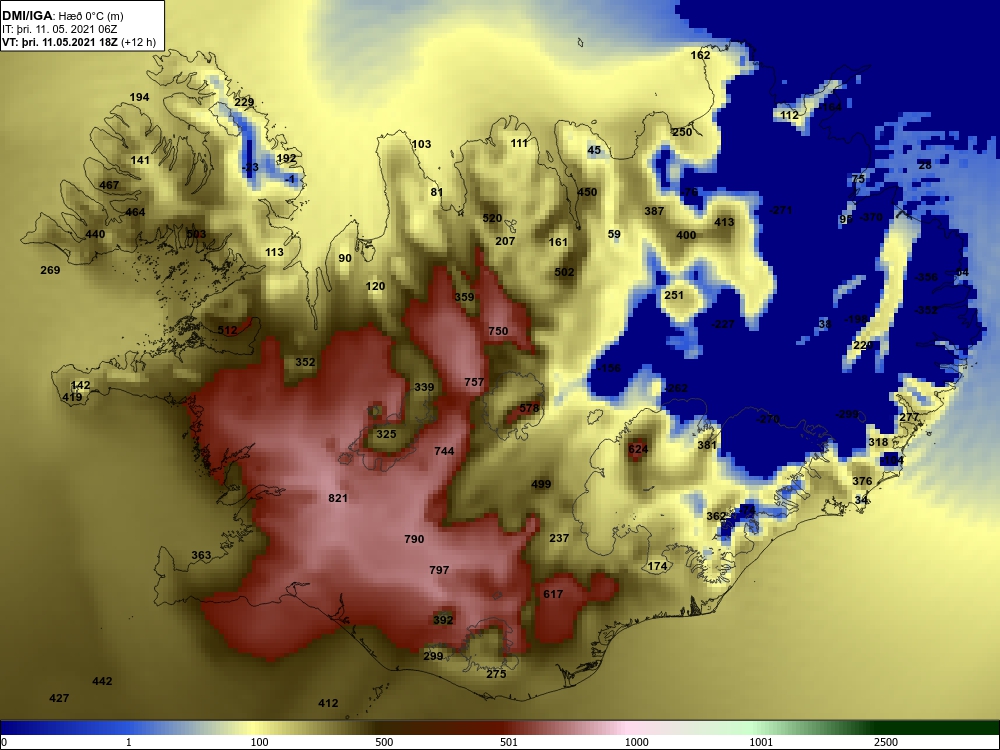This screenshot has width=1000, height=750.
Task: Click the map value 363
Action: tap(201, 555)
